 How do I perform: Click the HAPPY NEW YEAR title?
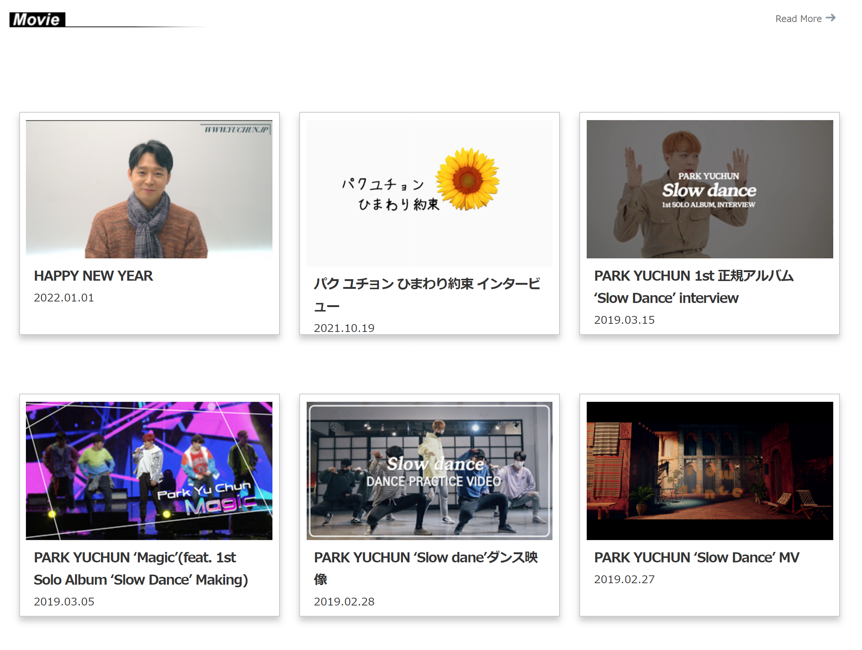[x=93, y=276]
